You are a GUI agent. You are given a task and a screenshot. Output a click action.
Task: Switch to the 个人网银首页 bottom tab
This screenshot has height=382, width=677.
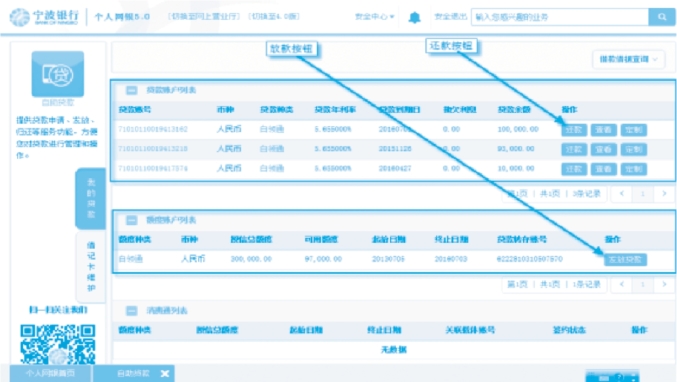point(51,373)
